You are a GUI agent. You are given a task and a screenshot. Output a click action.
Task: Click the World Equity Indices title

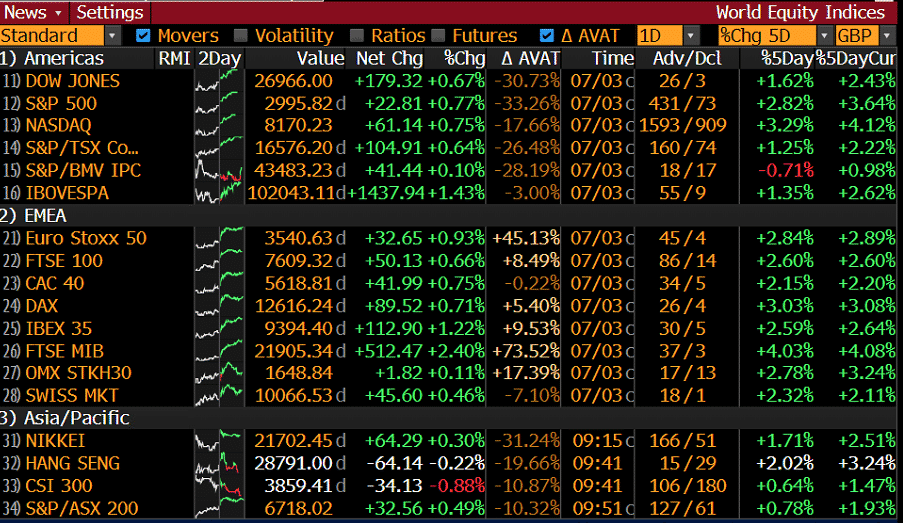coord(800,12)
